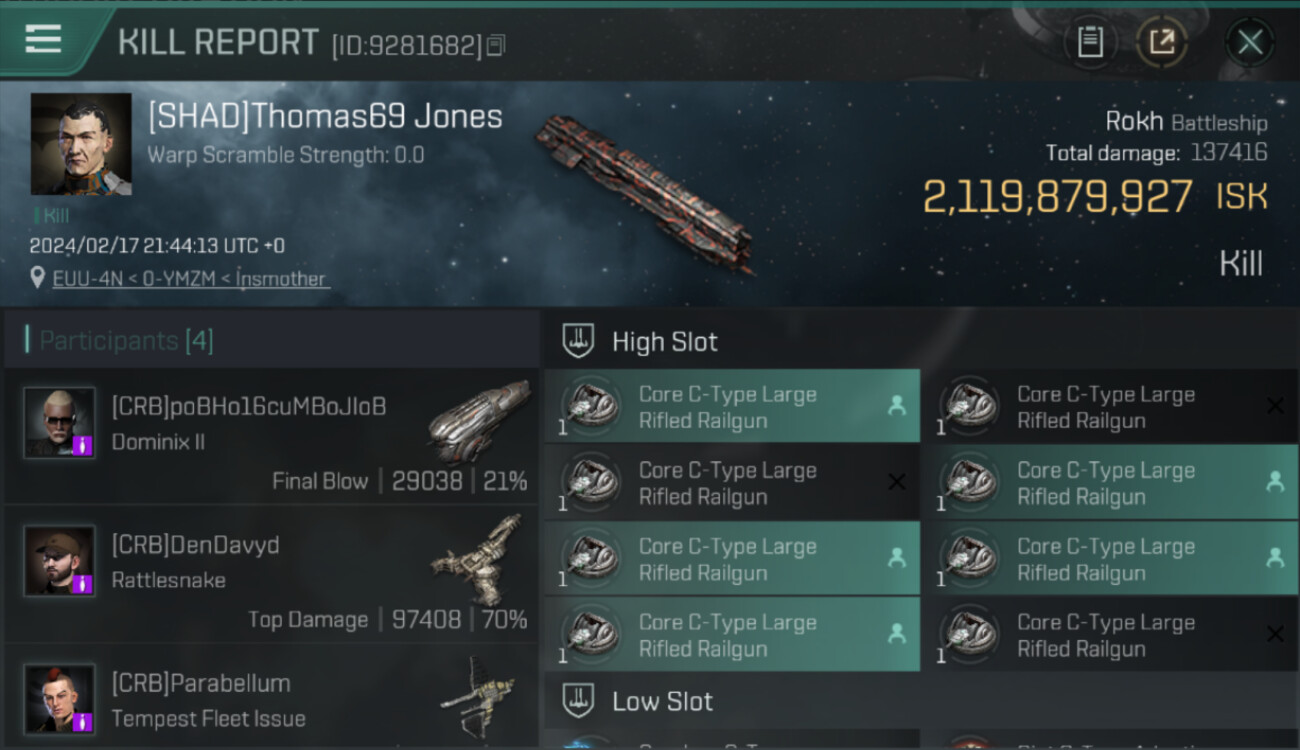View the Rokh battleship image

pyautogui.click(x=645, y=192)
